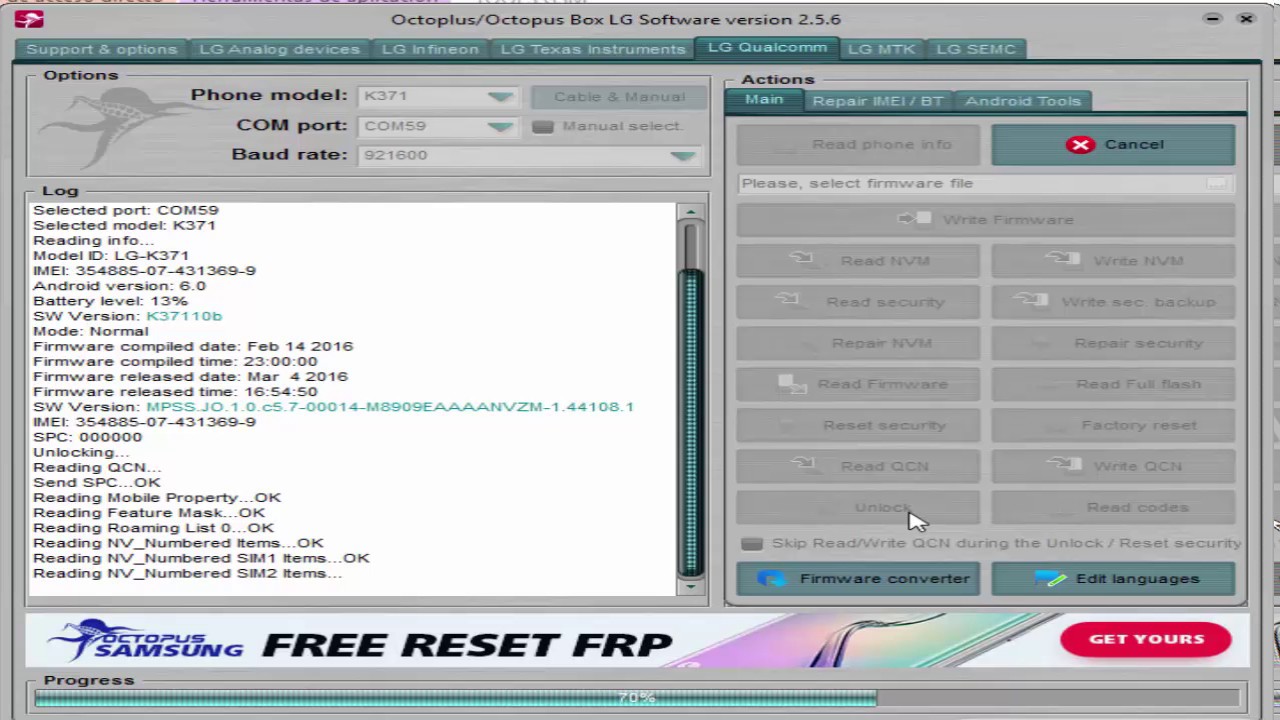Click the Read Full flash button
This screenshot has height=720, width=1280.
click(x=1113, y=384)
